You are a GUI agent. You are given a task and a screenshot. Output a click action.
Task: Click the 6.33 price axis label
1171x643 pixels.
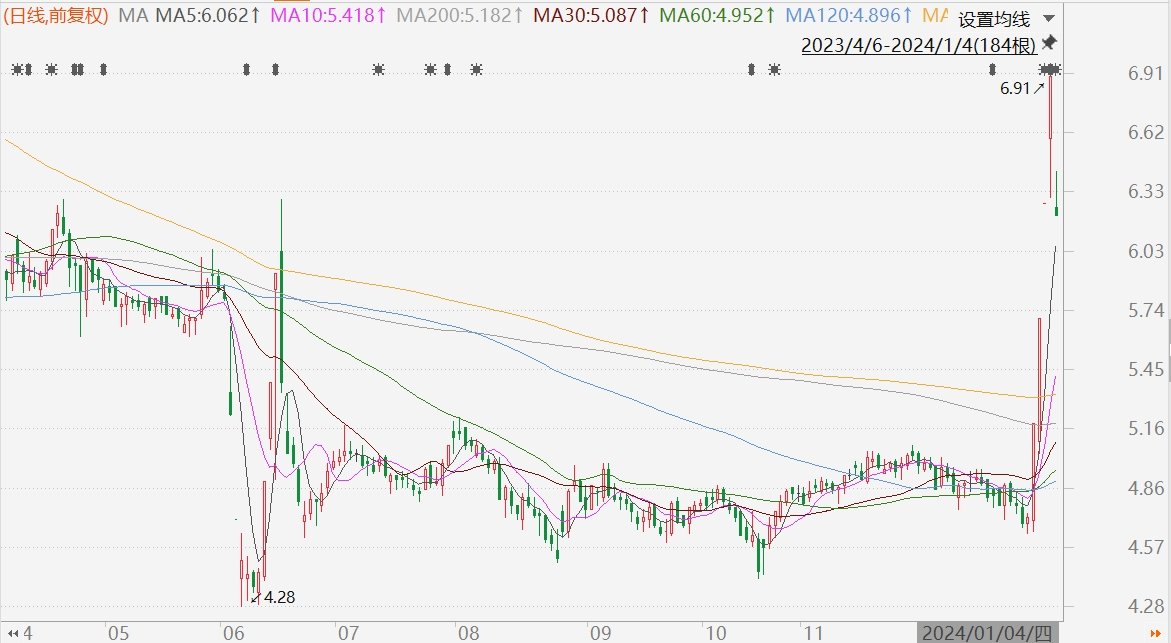tap(1146, 191)
